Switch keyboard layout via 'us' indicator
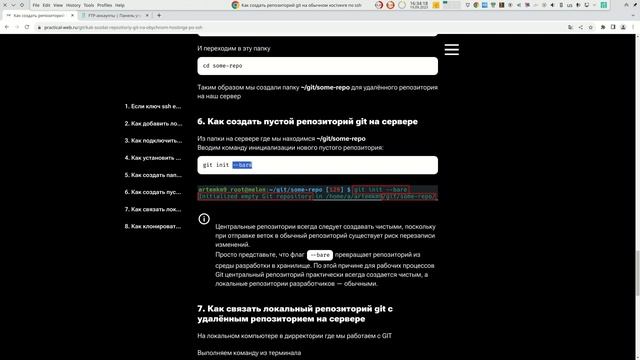 coord(569,5)
